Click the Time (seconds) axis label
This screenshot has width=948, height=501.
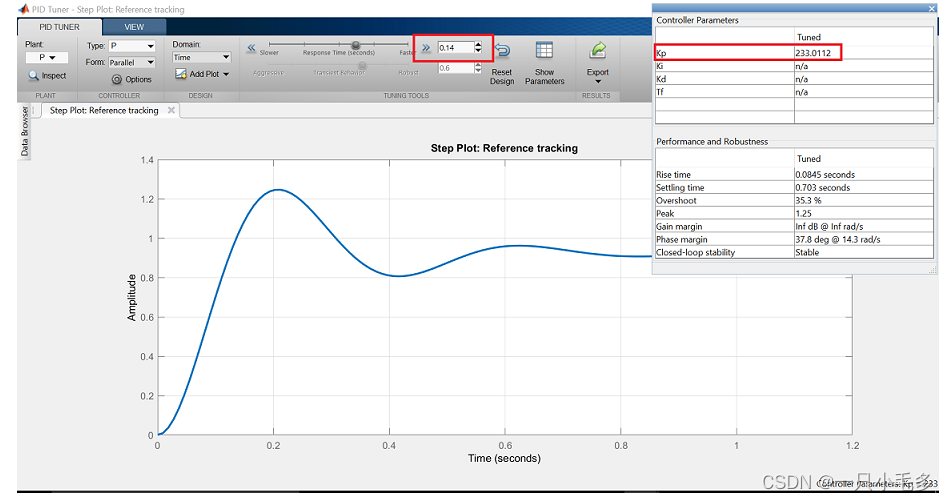[x=504, y=458]
